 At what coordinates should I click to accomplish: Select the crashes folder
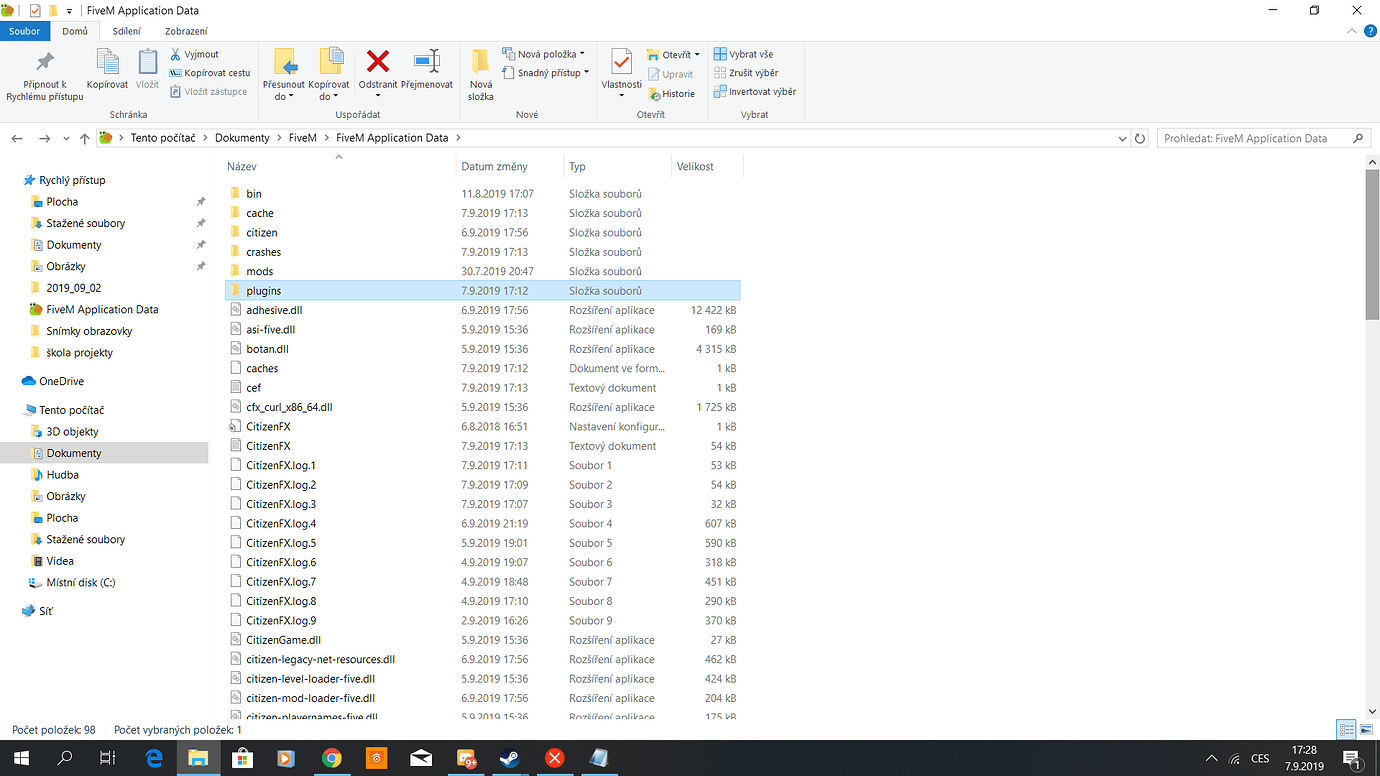264,252
